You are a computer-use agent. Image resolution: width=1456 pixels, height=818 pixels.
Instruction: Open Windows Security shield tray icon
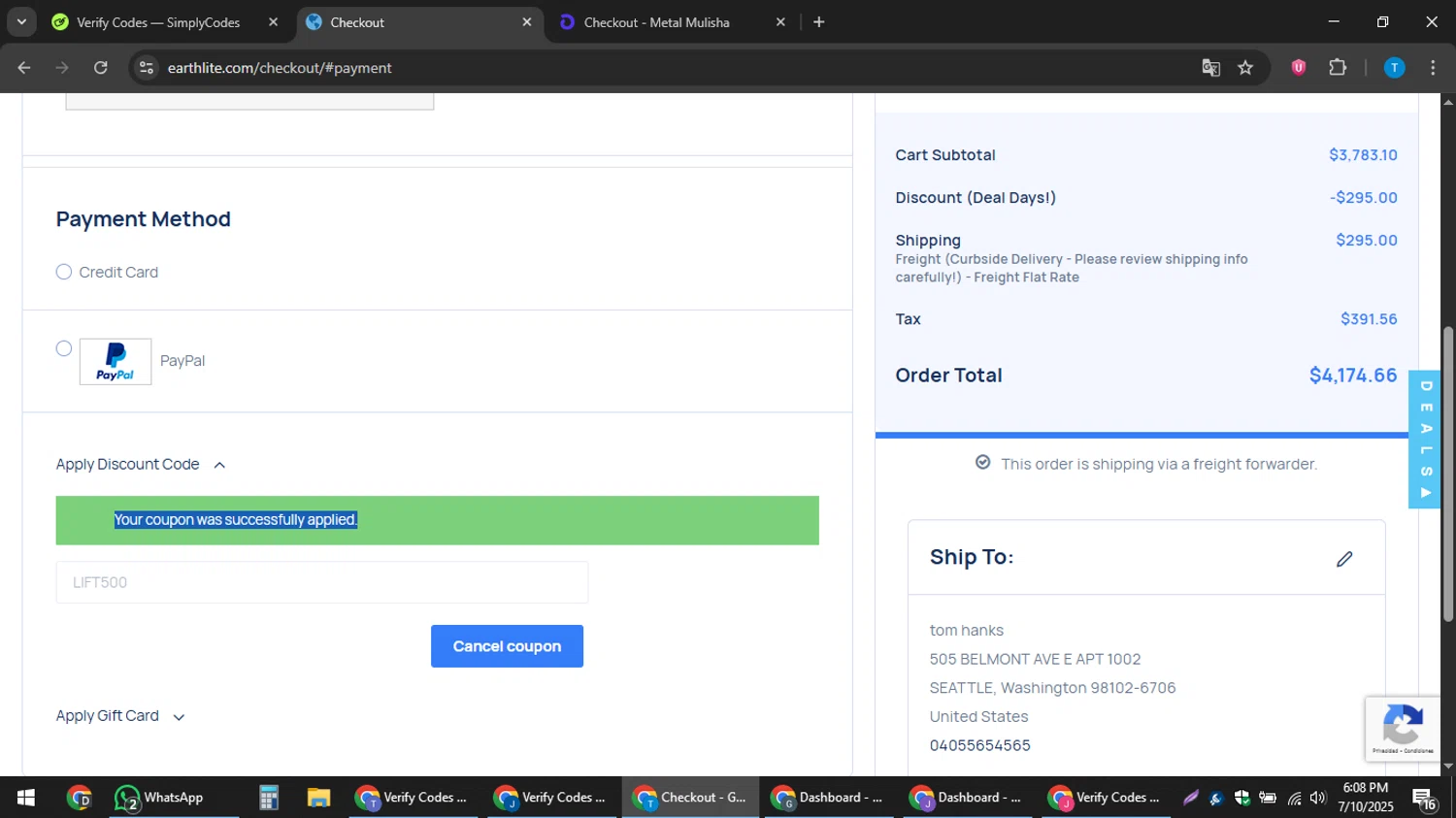[x=1242, y=798]
